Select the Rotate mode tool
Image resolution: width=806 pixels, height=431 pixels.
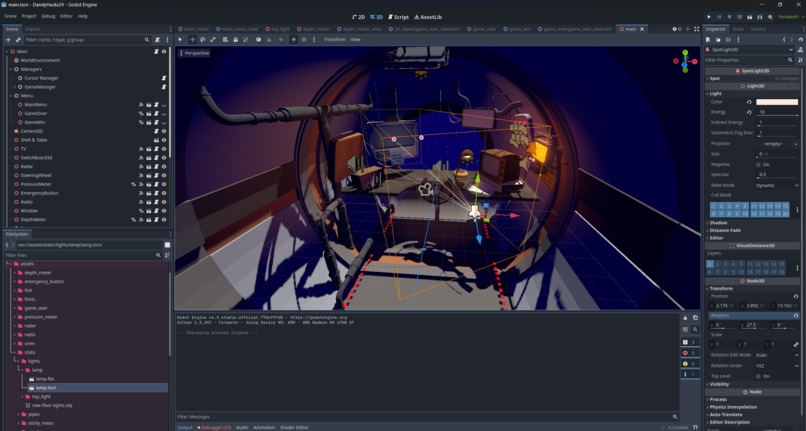pos(203,40)
